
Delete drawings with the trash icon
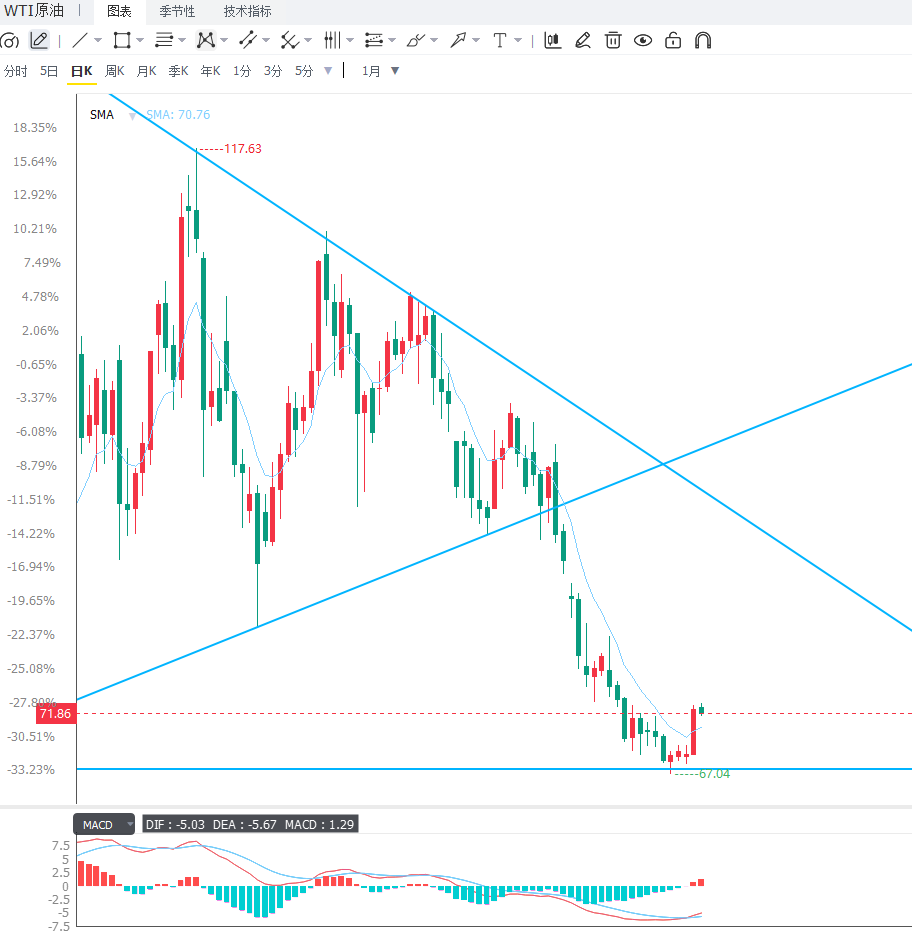coord(613,41)
